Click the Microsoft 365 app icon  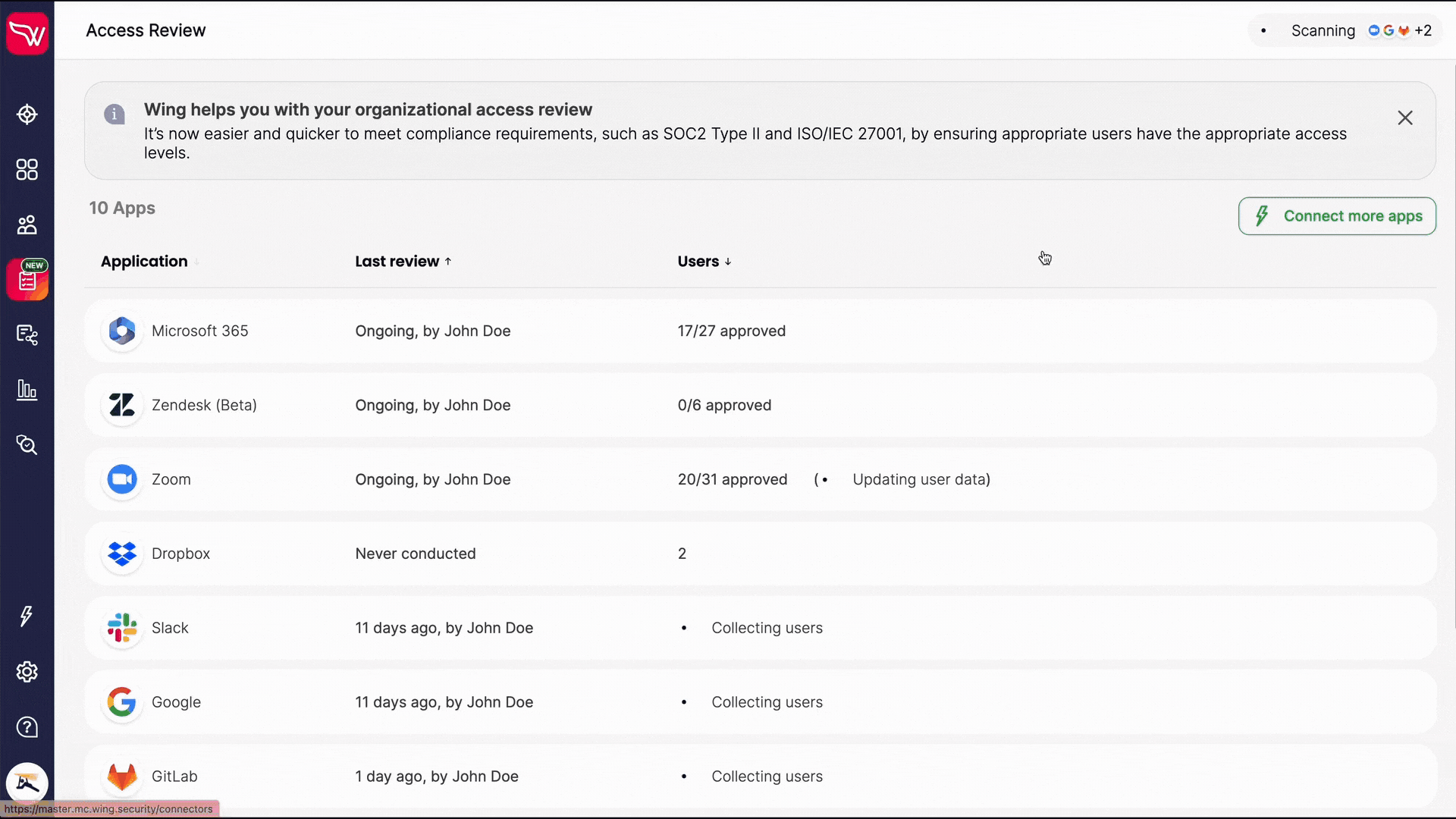click(121, 331)
